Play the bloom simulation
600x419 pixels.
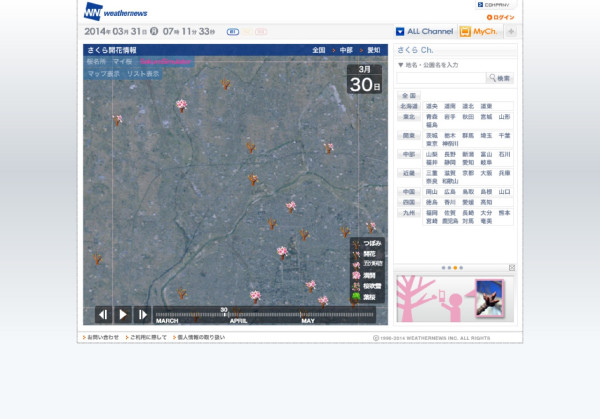(x=123, y=315)
